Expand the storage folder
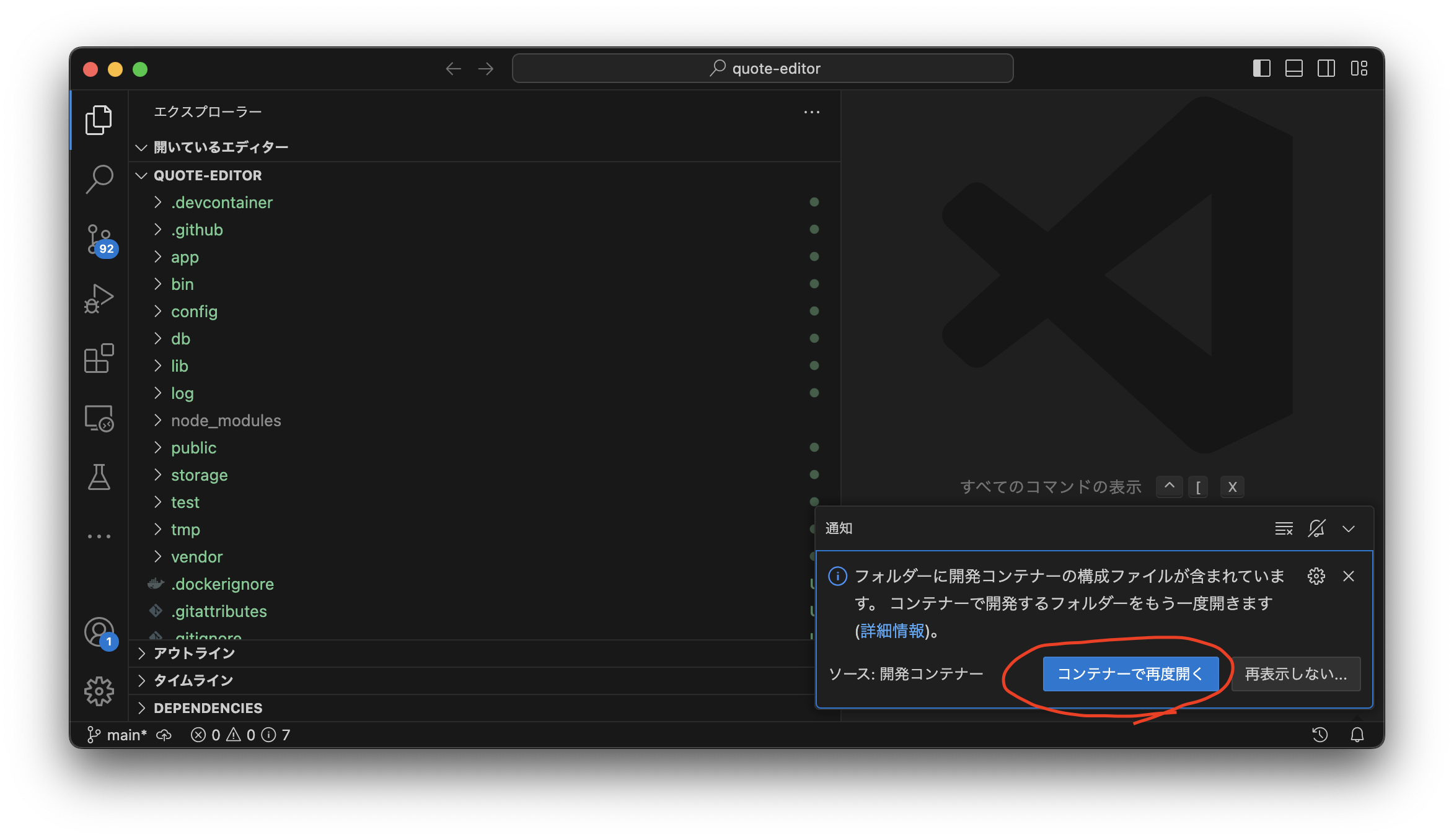The width and height of the screenshot is (1454, 840). 485,475
